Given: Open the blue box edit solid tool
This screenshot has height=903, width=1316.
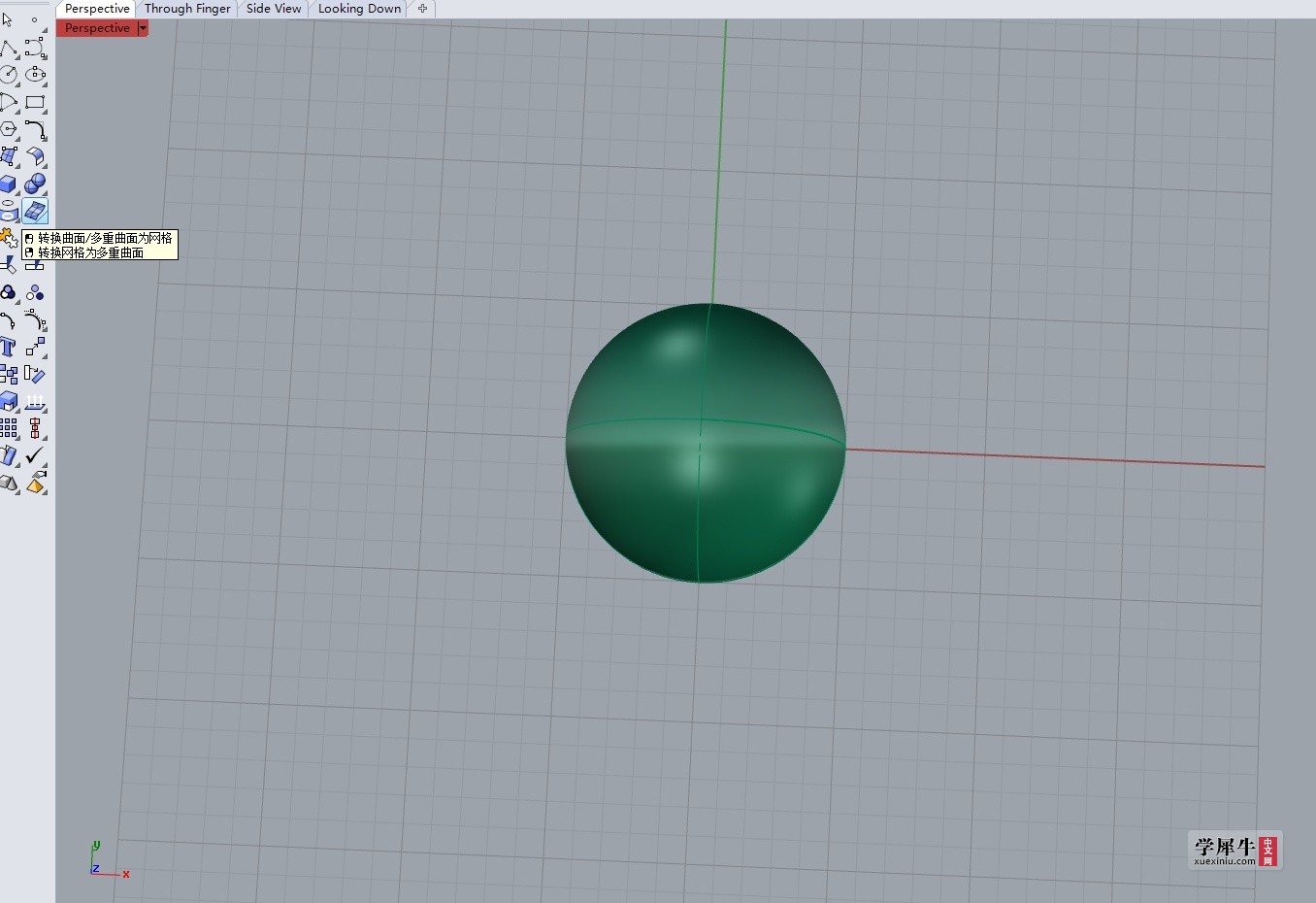Looking at the screenshot, I should [x=8, y=401].
